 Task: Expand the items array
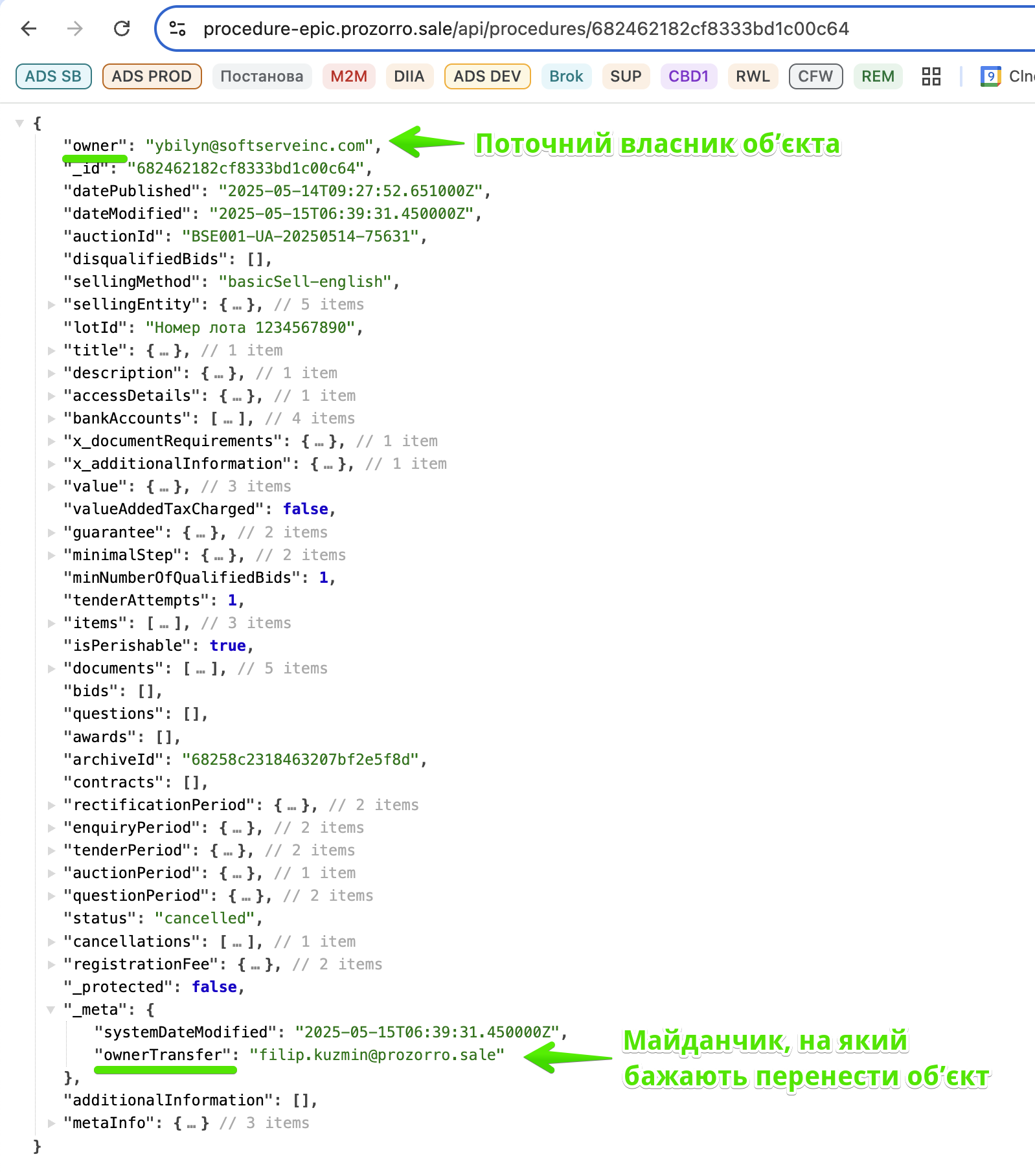51,623
